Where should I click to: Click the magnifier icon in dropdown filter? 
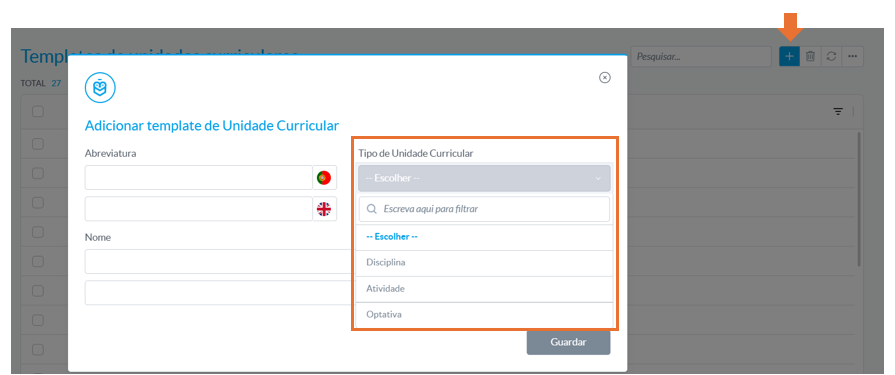[372, 209]
